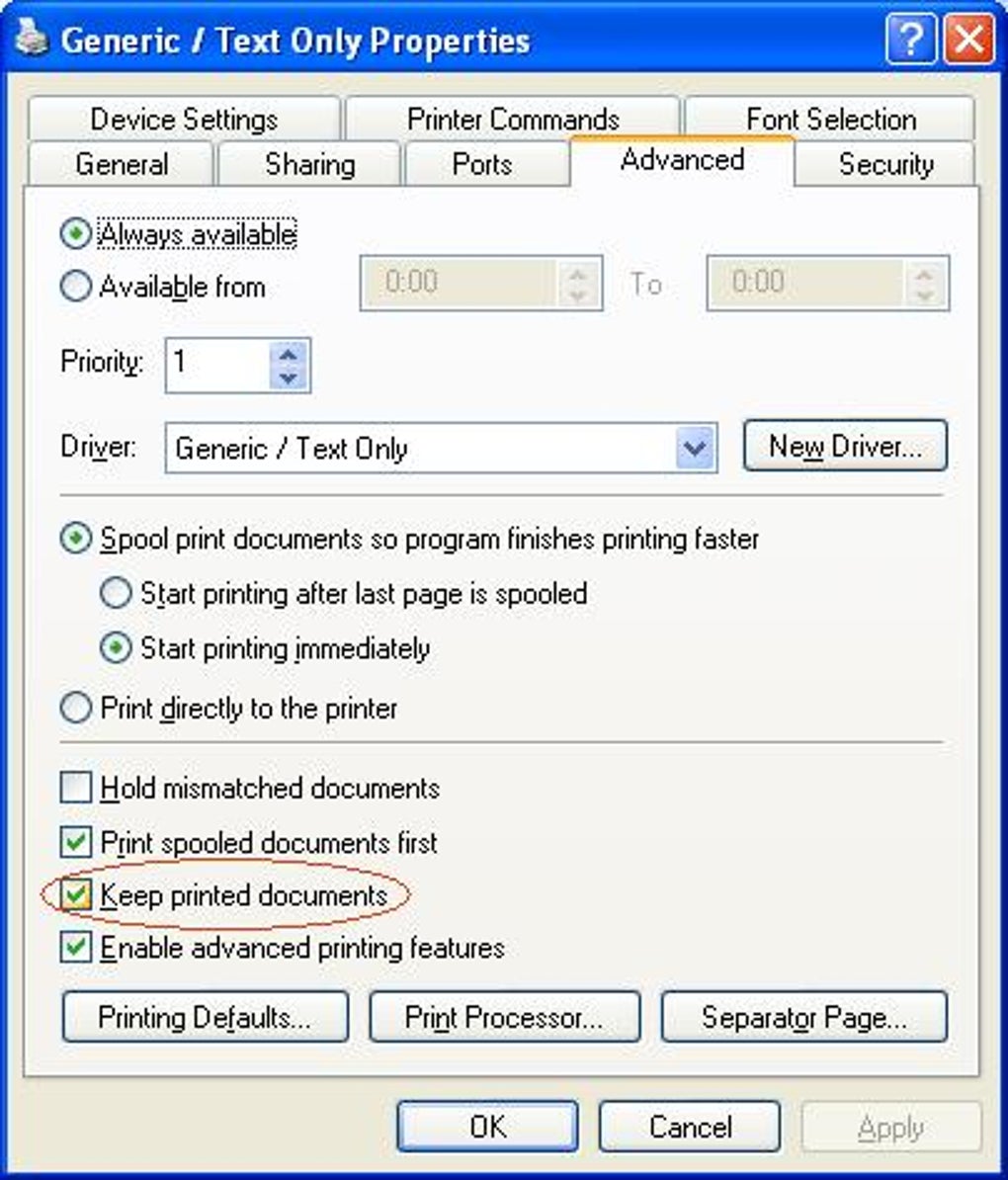Uncheck Enable advanced printing features
The height and width of the screenshot is (1180, 1008).
(76, 948)
